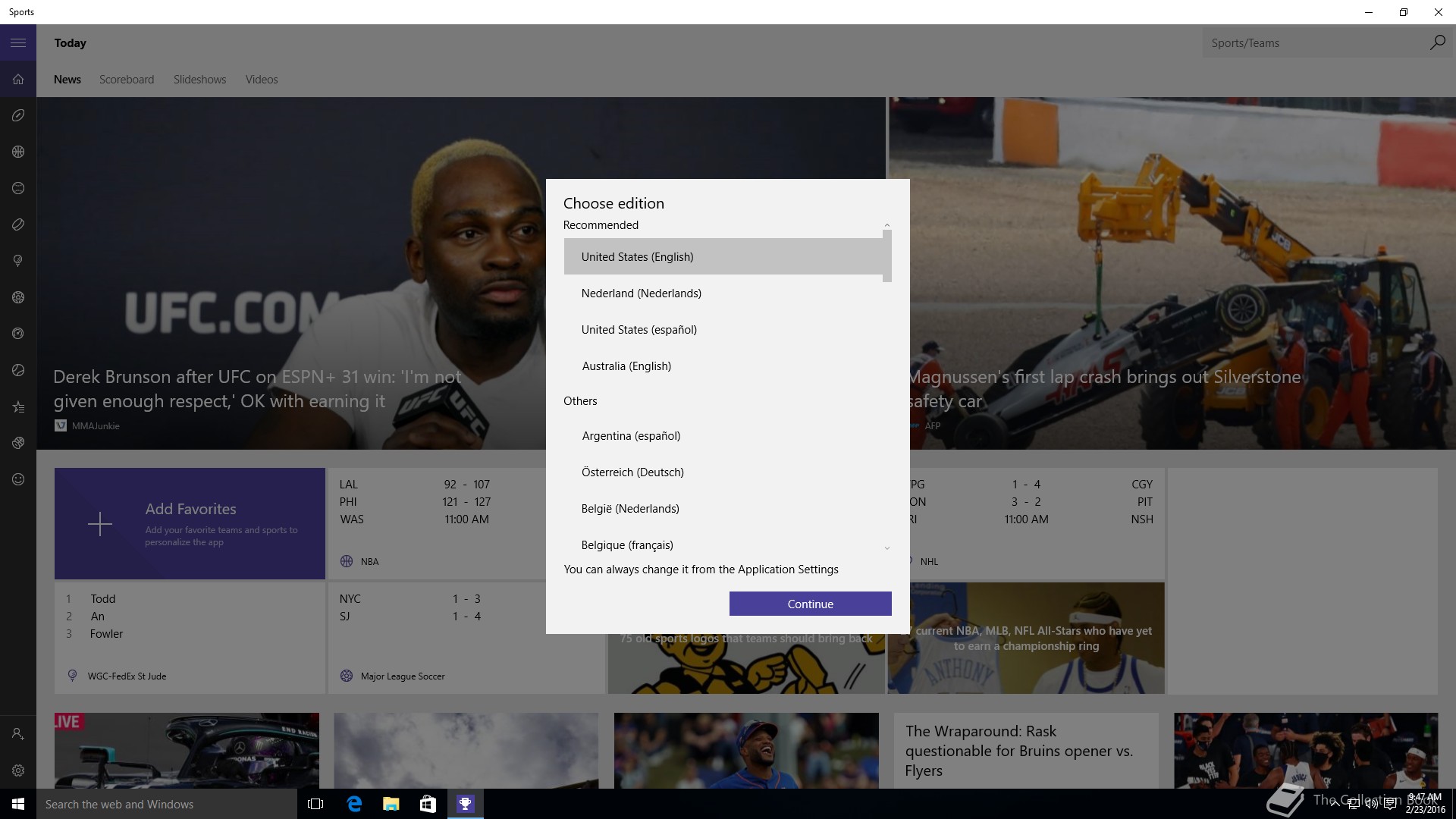The height and width of the screenshot is (819, 1456).
Task: Click the plus icon in Add Favorites
Action: pos(100,524)
